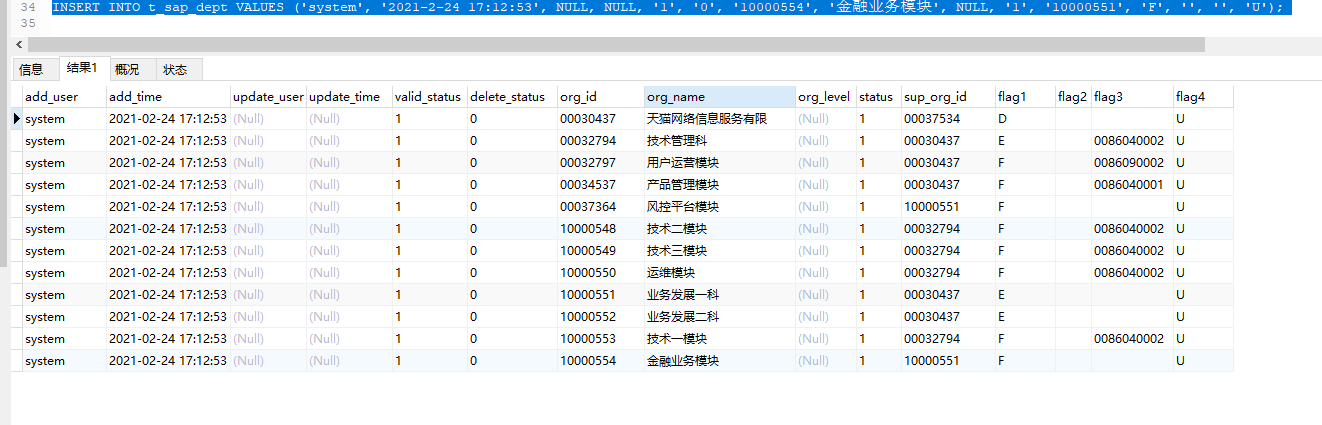Select the org_id column header
The image size is (1322, 425).
tap(600, 97)
